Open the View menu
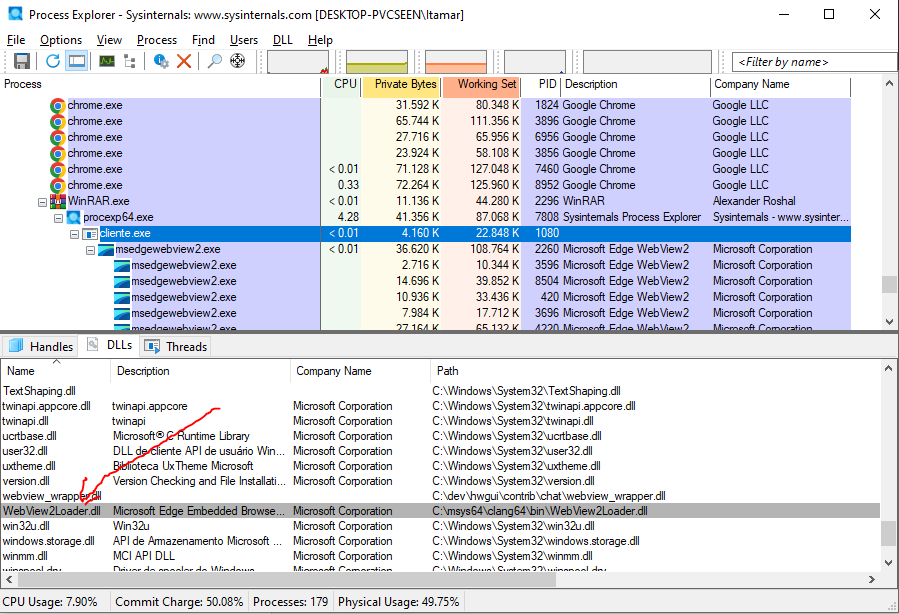This screenshot has height=614, width=899. tap(109, 40)
